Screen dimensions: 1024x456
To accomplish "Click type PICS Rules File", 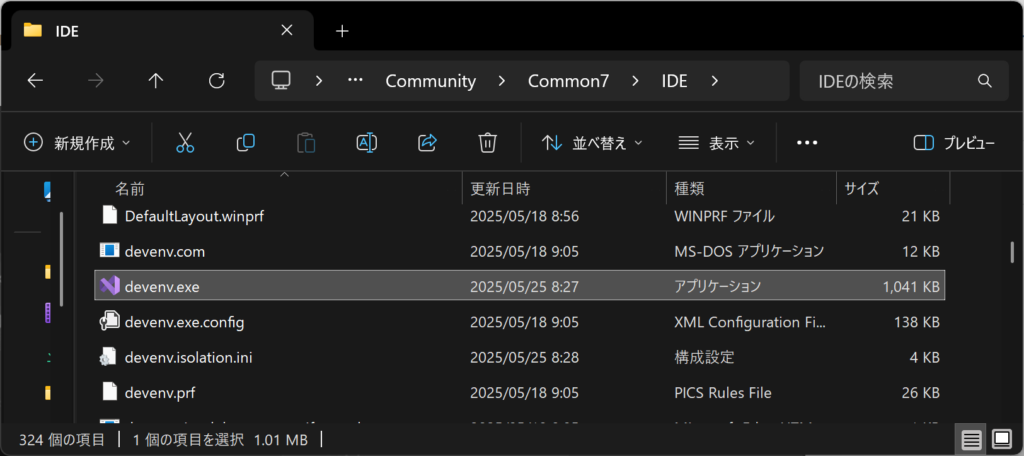I will click(x=722, y=393).
